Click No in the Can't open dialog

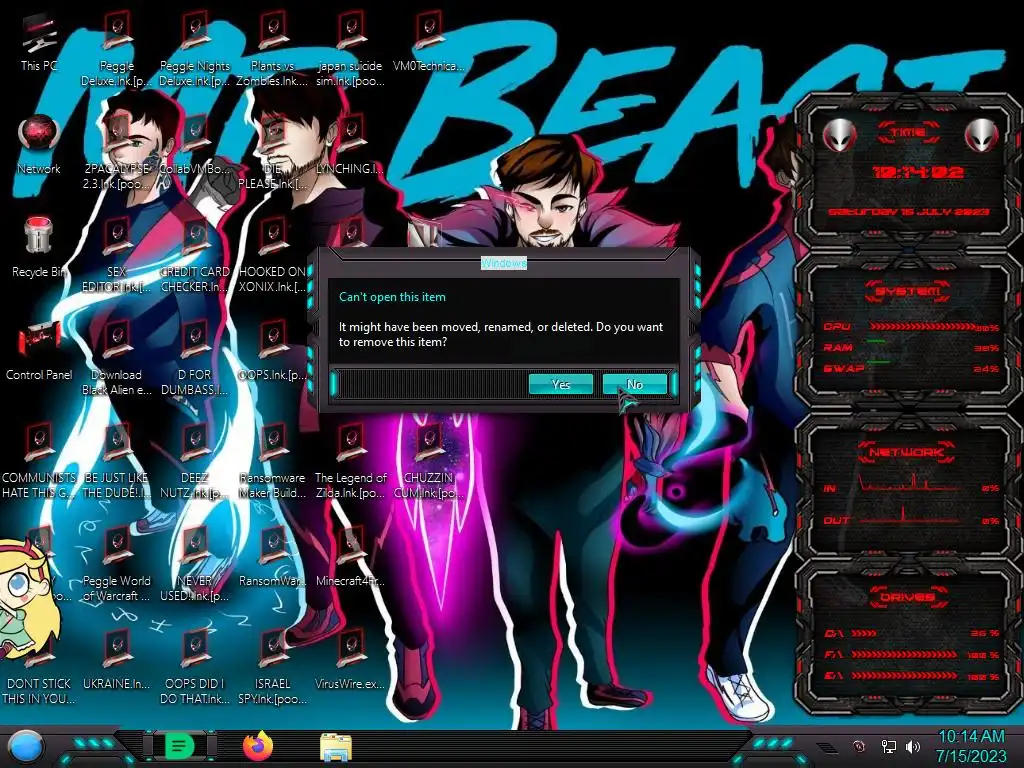coord(634,384)
